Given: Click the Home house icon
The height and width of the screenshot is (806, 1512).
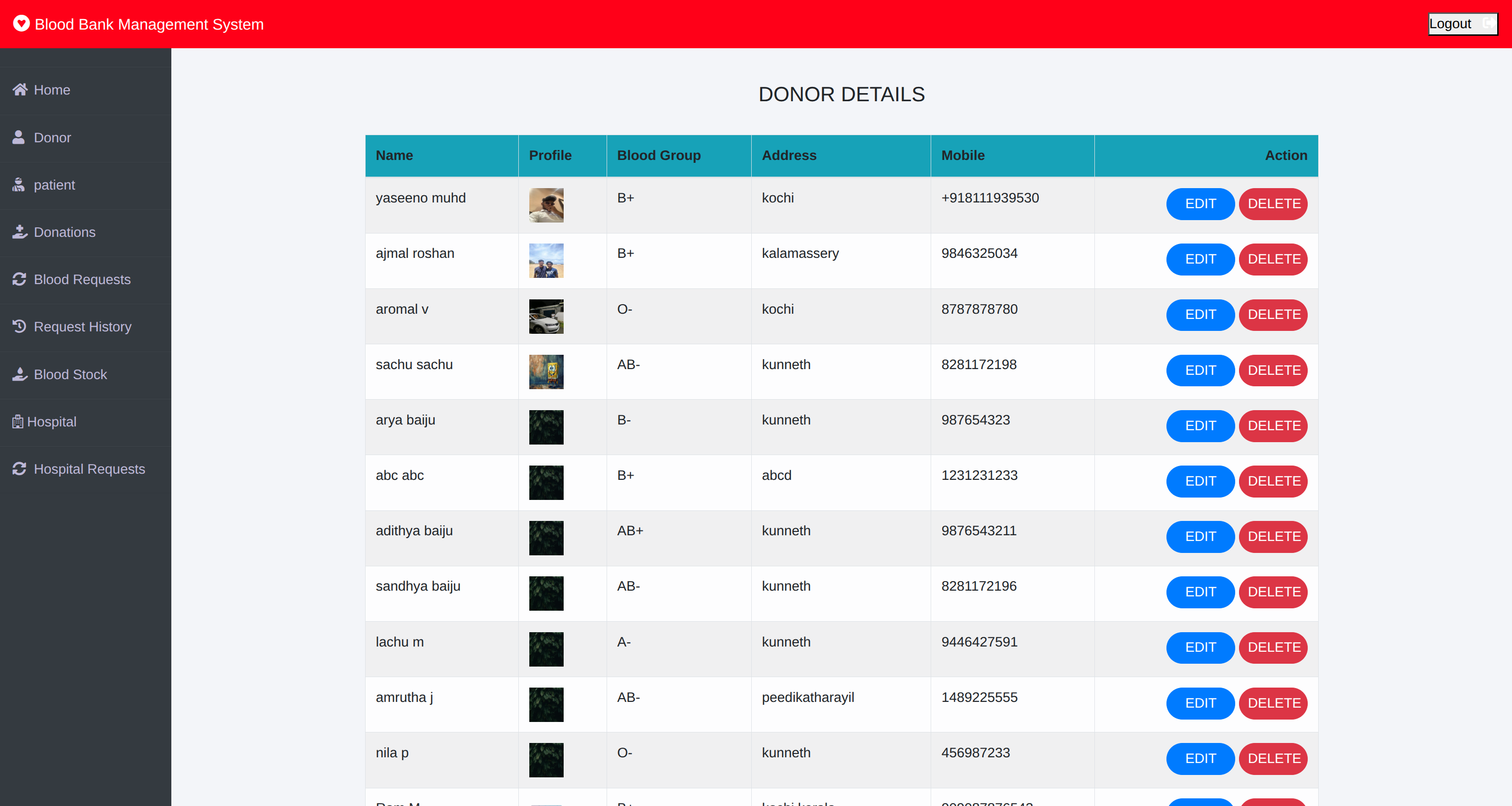Looking at the screenshot, I should click(x=20, y=89).
